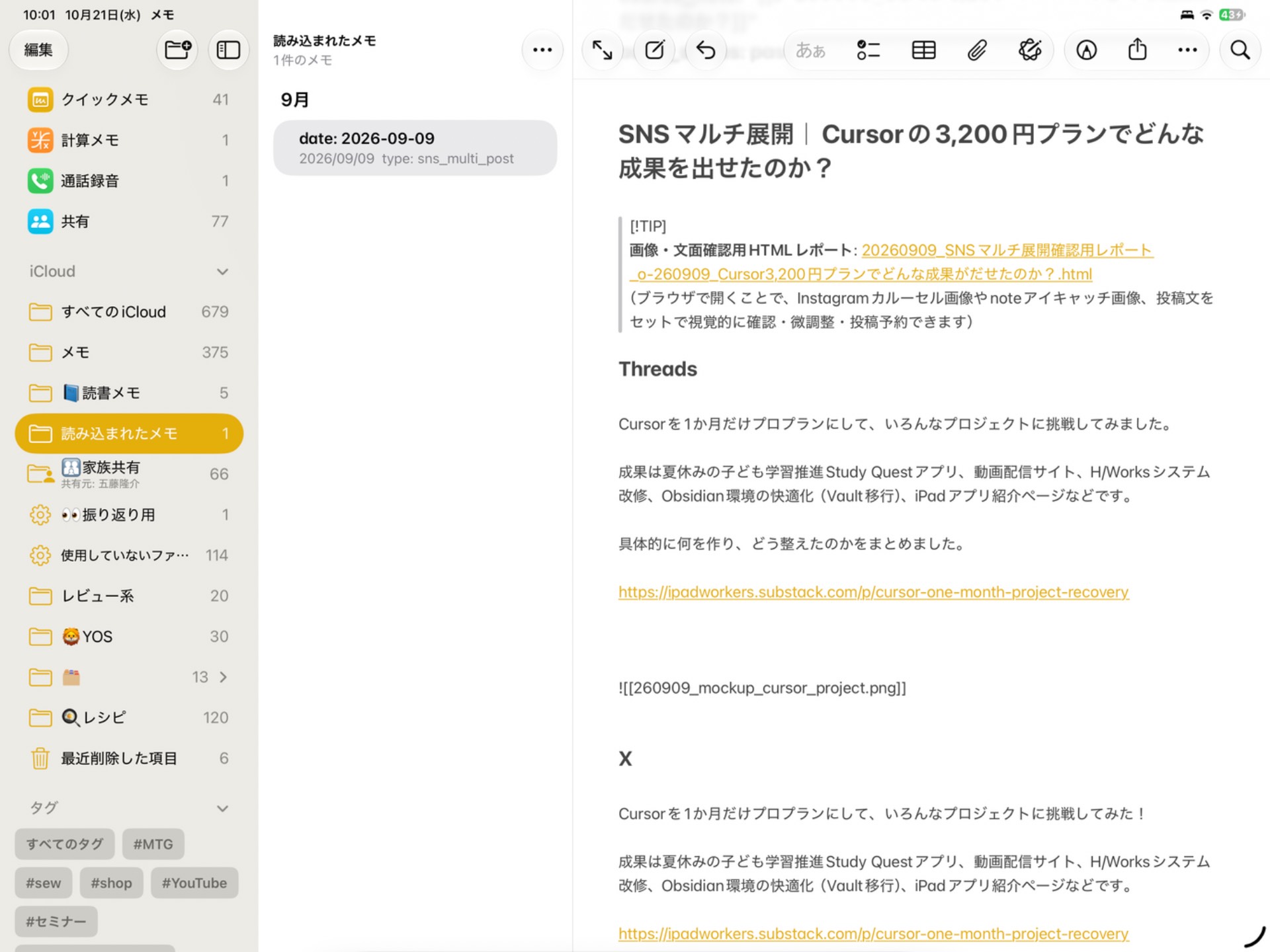Collapse the iCloud section
The image size is (1270, 952).
222,272
